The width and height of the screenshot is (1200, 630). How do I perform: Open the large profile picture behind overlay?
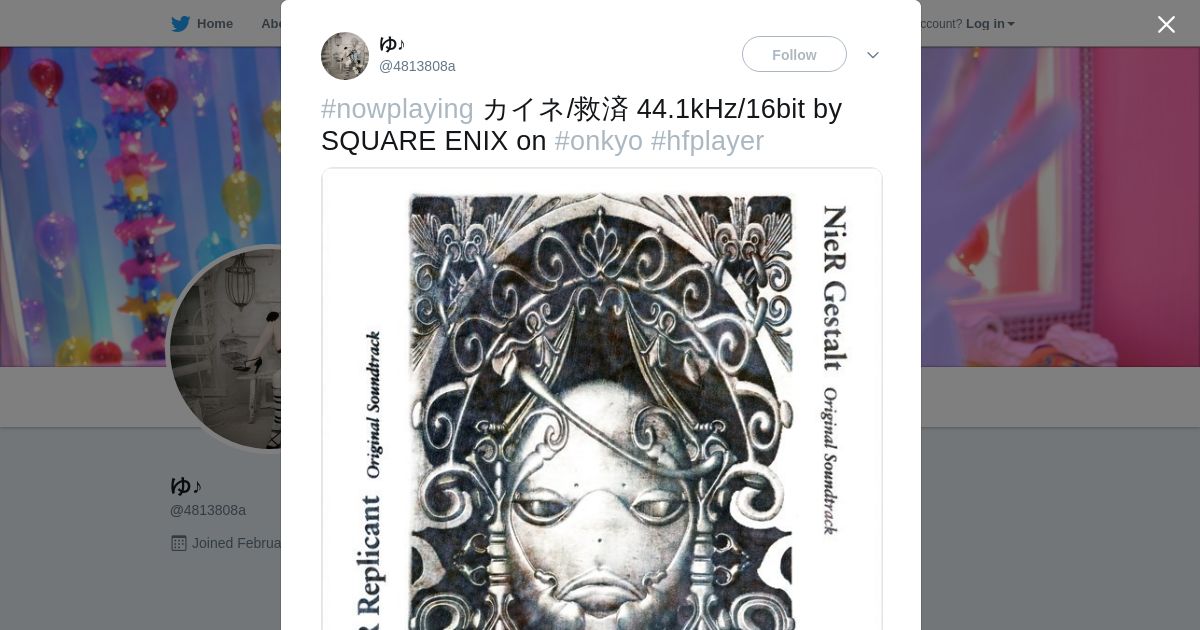(x=225, y=349)
